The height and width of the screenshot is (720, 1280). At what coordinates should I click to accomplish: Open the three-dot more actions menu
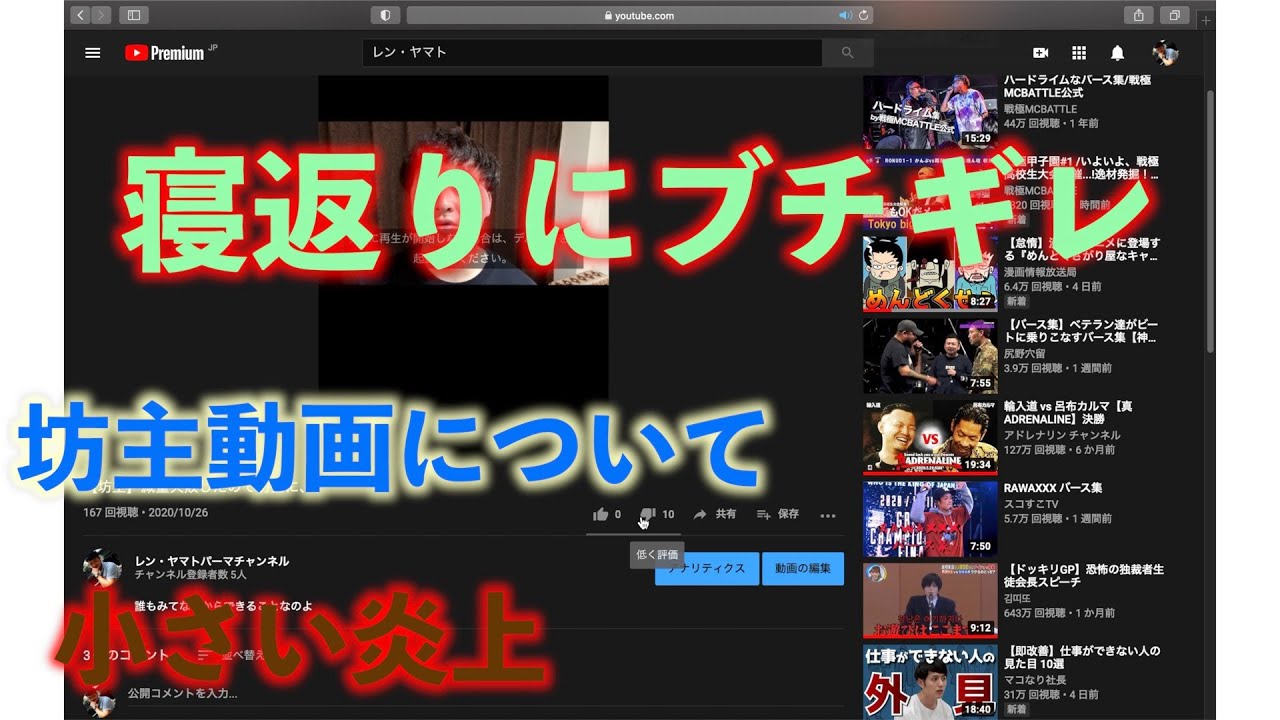[x=827, y=515]
